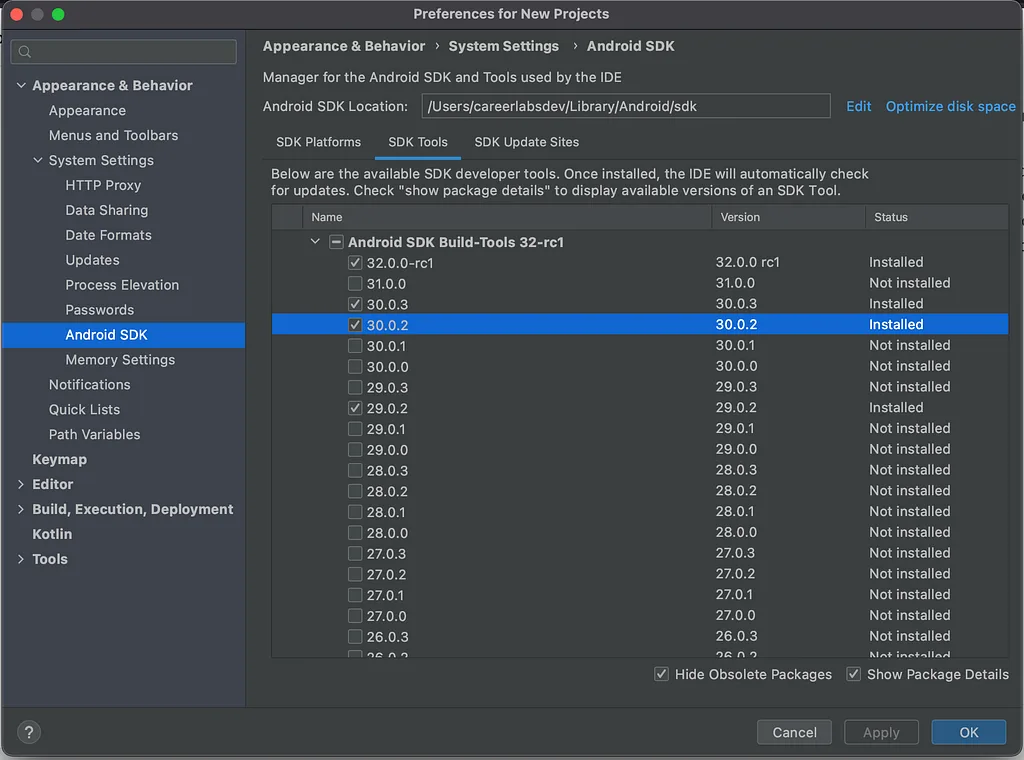The image size is (1024, 760).
Task: Select Data Sharing settings
Action: [x=106, y=210]
